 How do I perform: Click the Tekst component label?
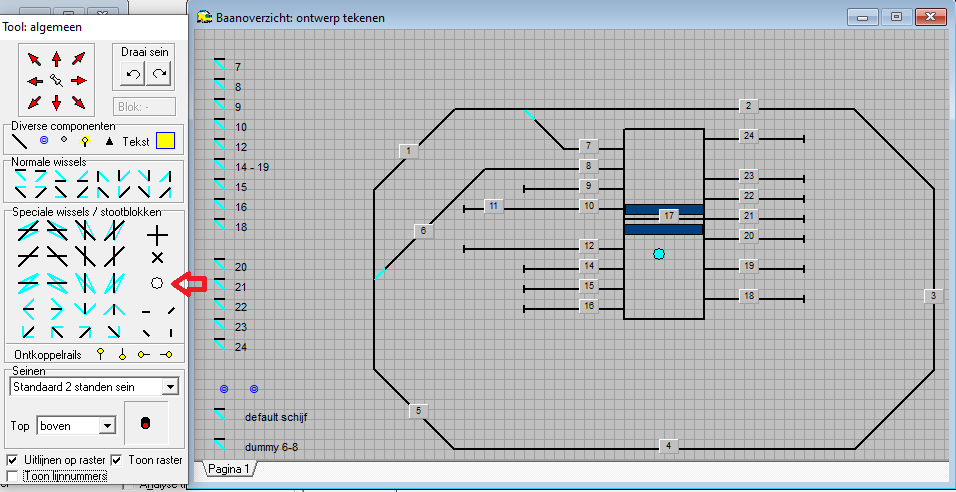[x=136, y=142]
